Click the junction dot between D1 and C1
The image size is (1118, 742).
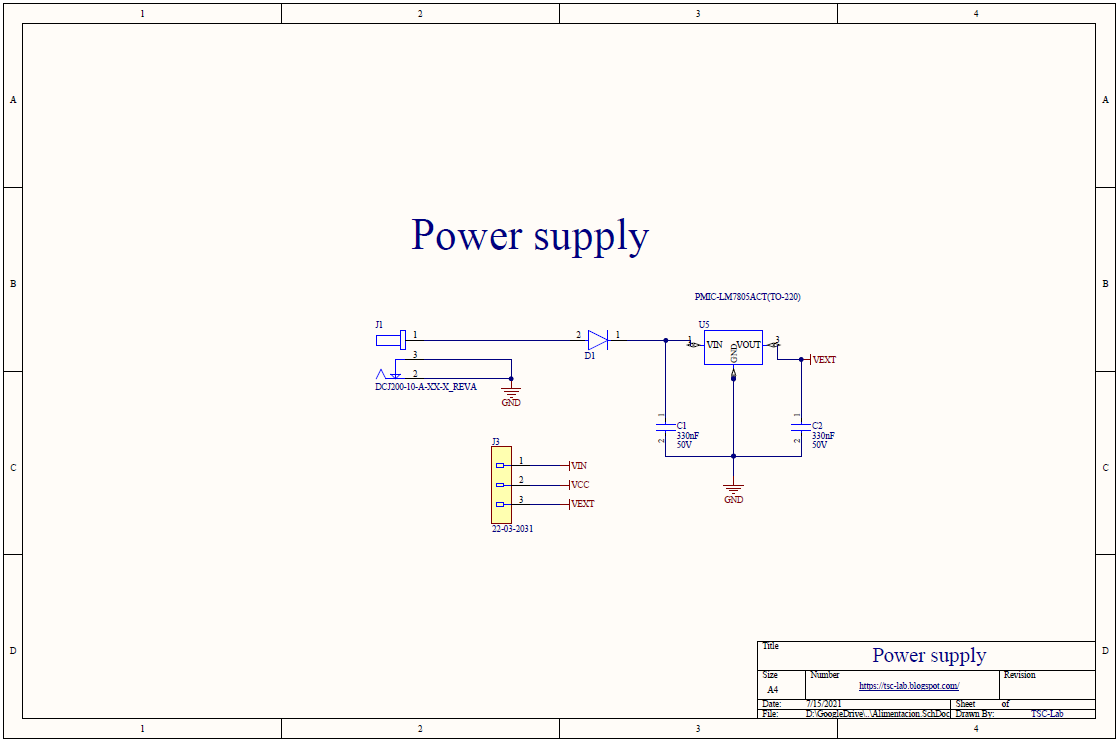[665, 340]
